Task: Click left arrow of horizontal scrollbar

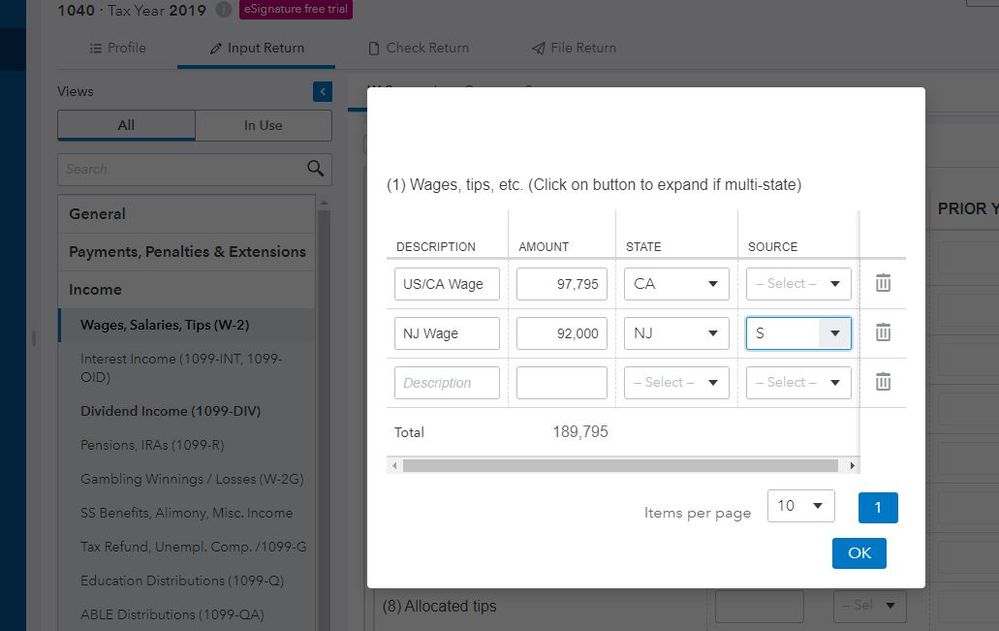Action: (394, 465)
